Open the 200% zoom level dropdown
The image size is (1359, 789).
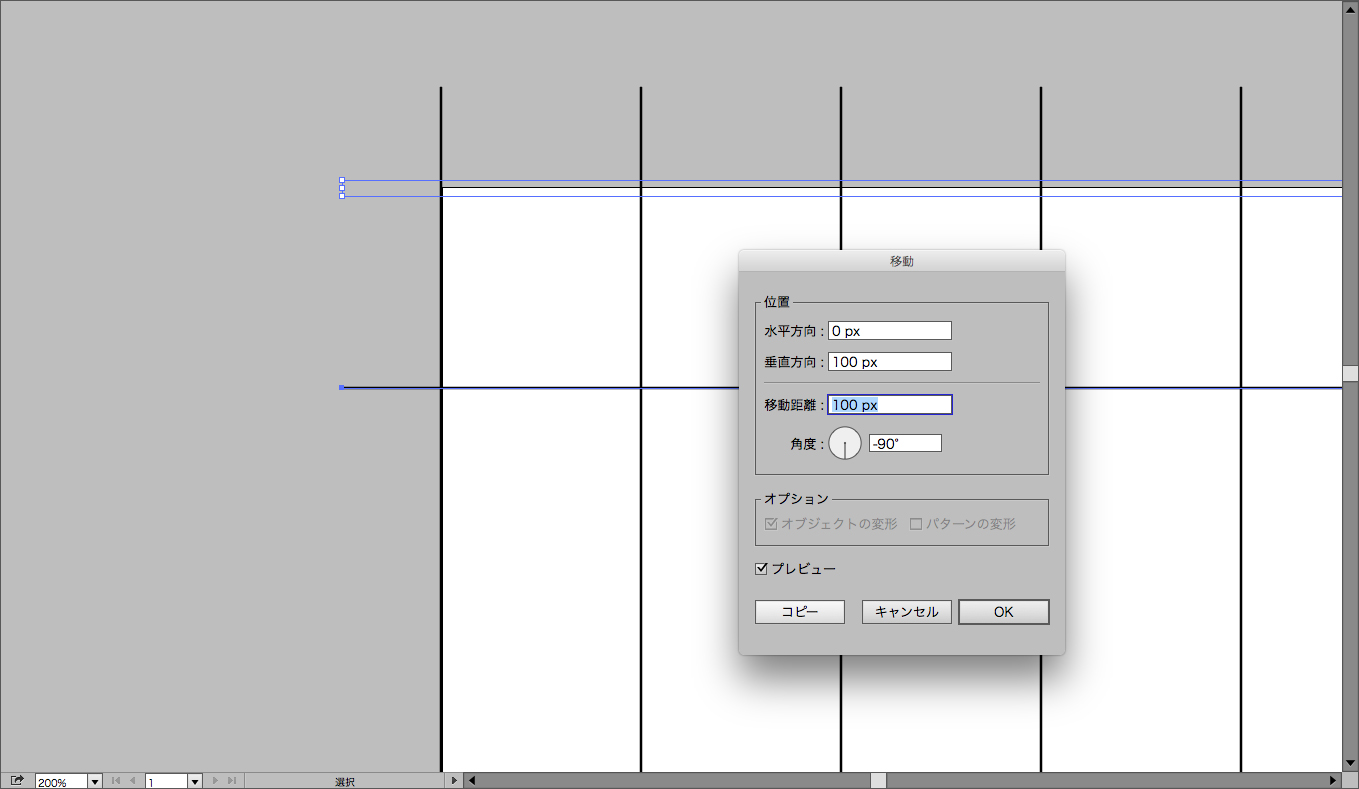95,781
